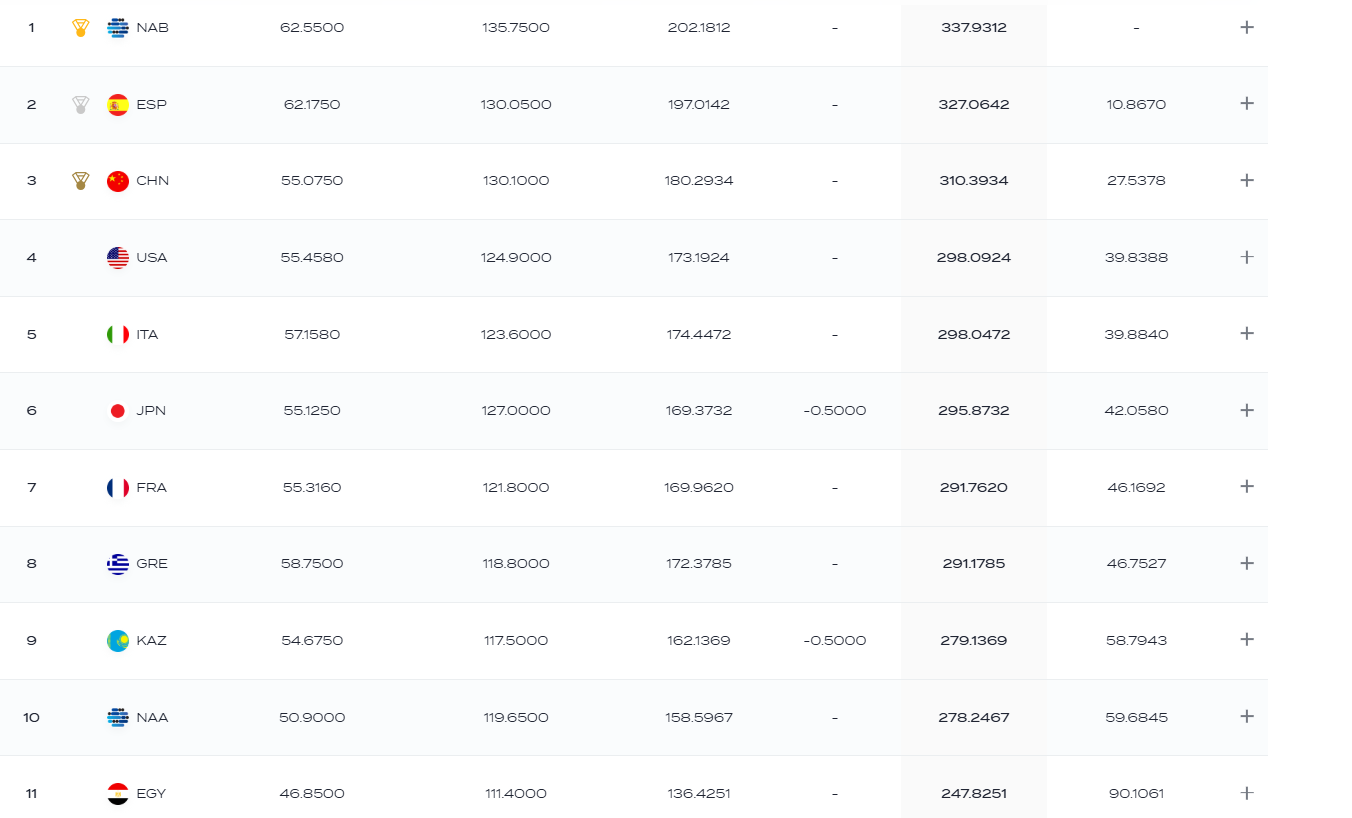Select the FRA team name
This screenshot has height=818, width=1352.
[x=152, y=488]
